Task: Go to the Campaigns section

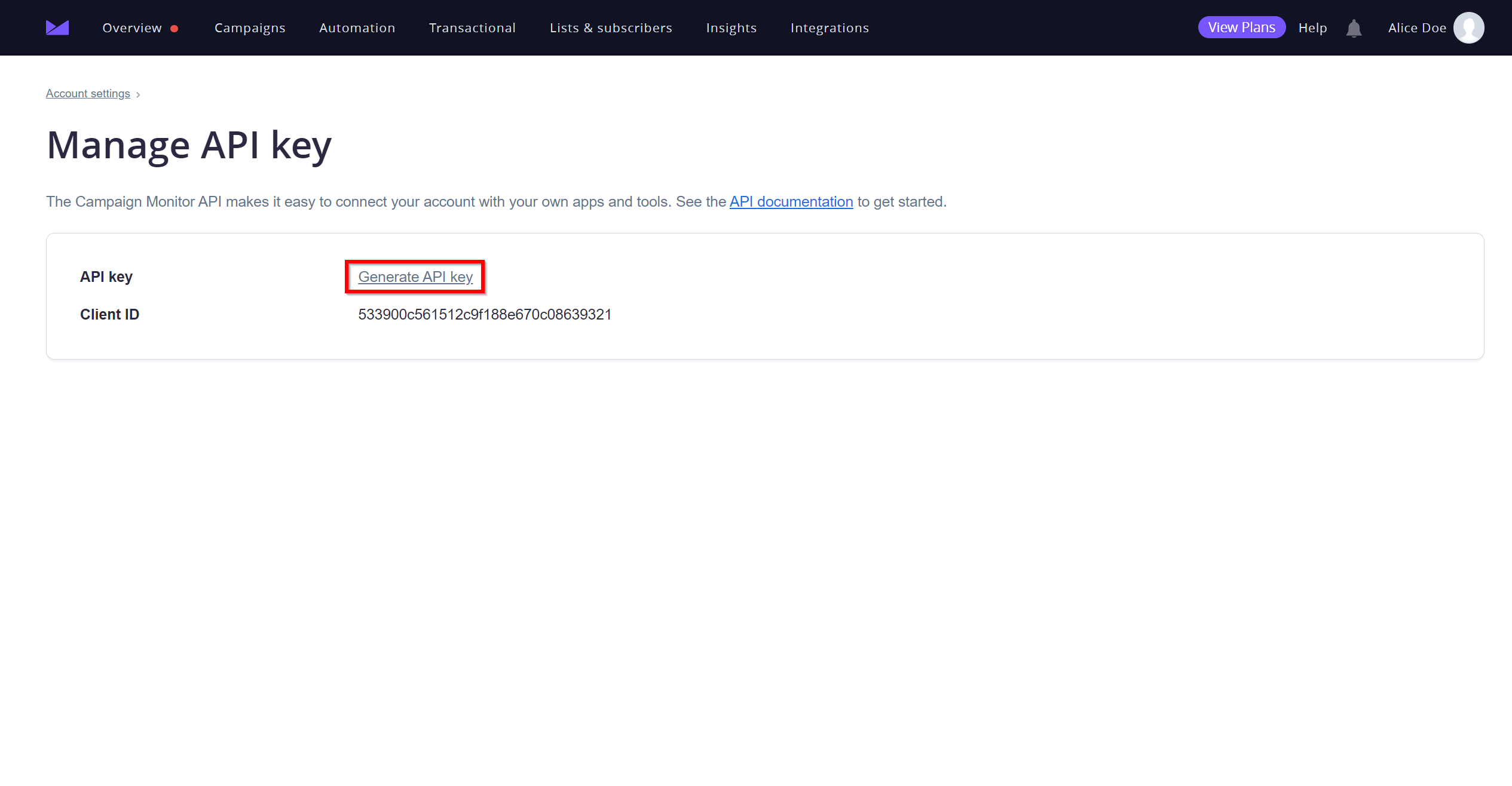Action: click(x=250, y=28)
